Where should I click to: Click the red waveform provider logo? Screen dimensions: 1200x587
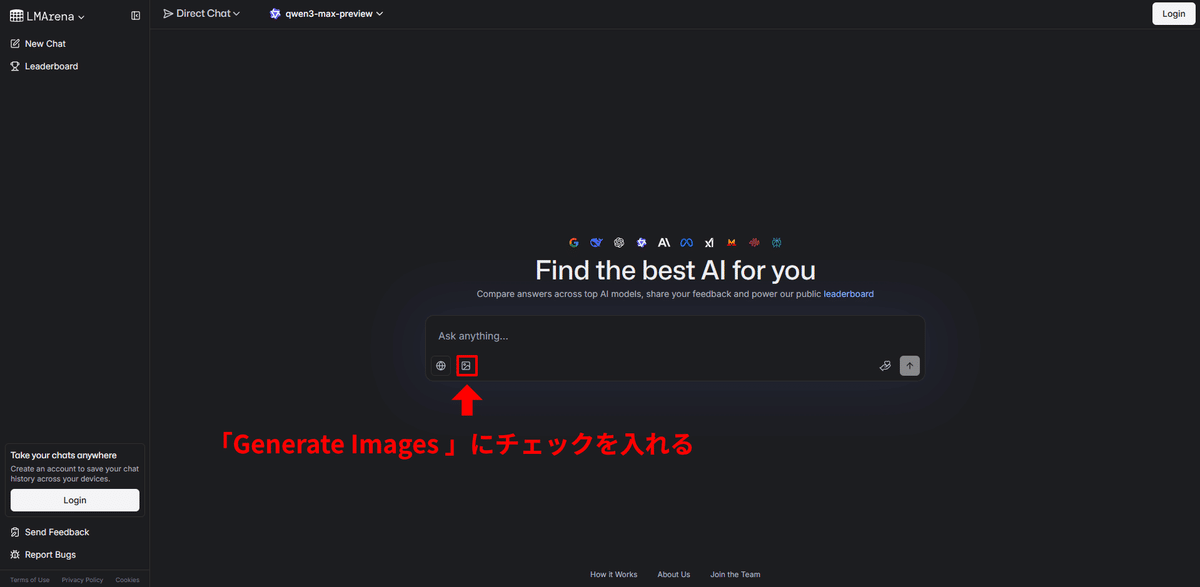(x=754, y=242)
